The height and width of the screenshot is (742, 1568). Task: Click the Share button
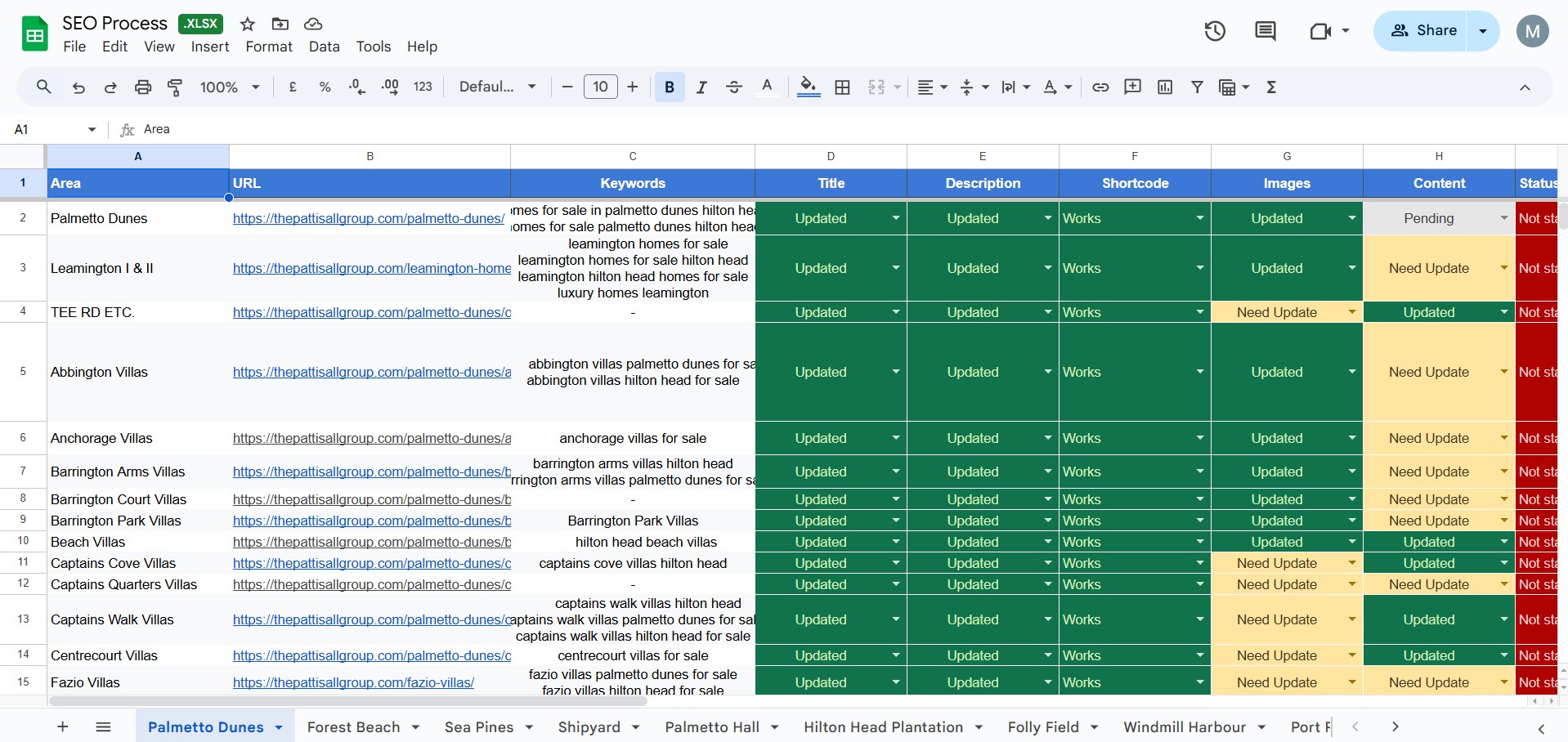click(x=1421, y=31)
